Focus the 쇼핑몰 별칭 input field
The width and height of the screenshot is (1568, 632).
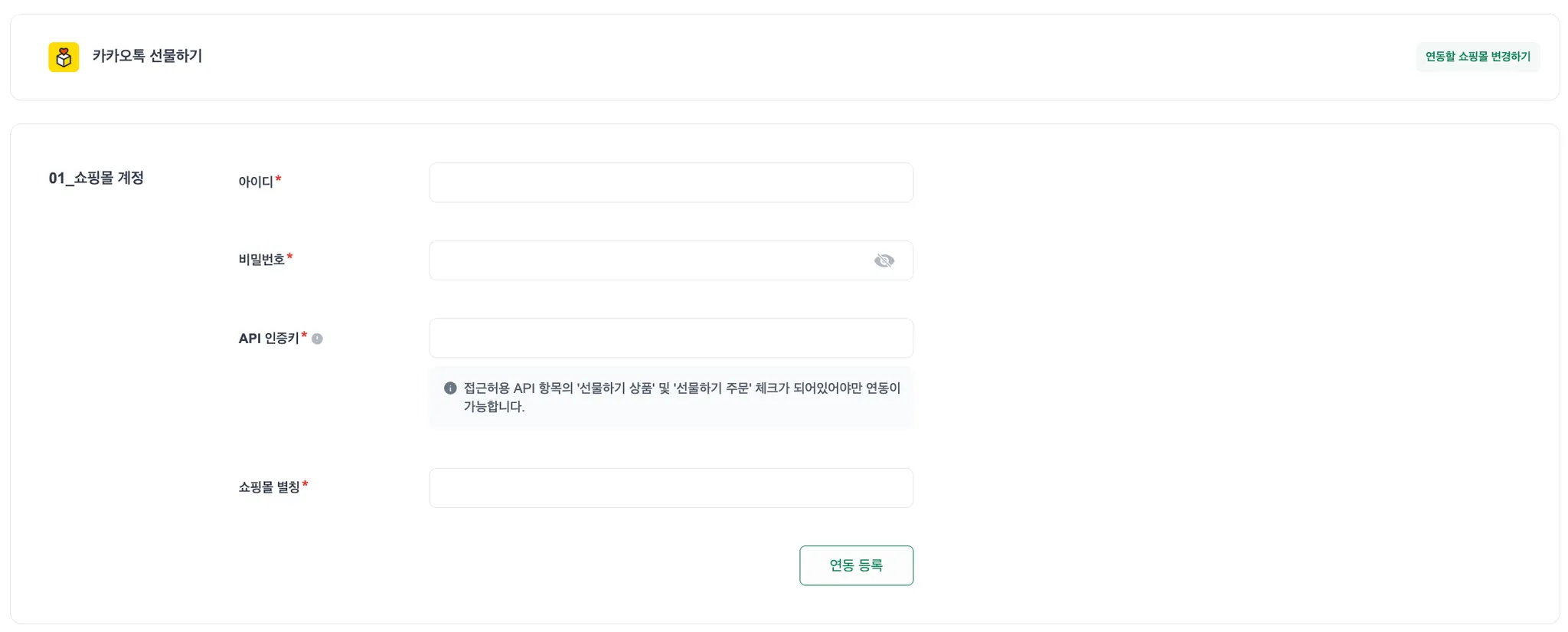click(671, 488)
